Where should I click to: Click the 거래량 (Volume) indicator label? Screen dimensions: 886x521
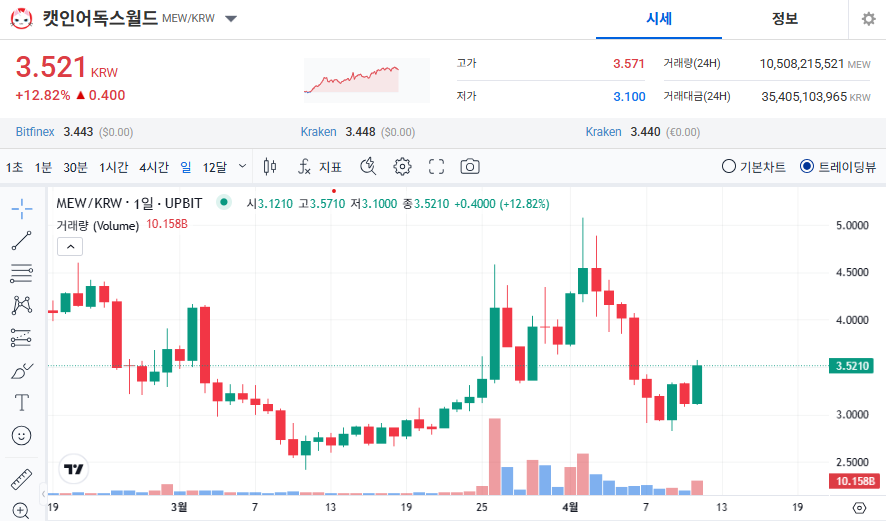pos(97,225)
